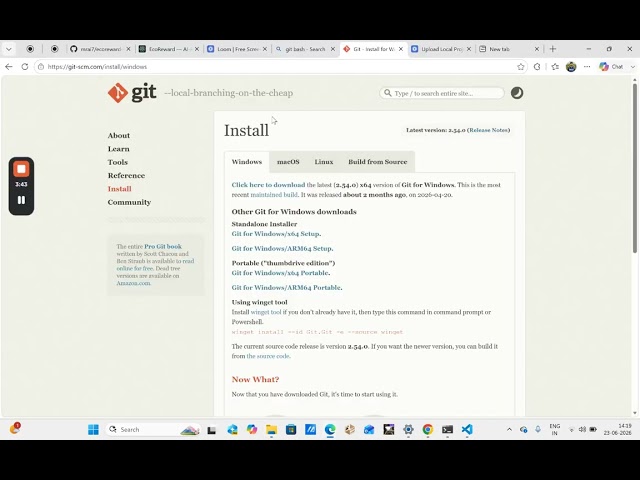
Task: Open the volume control in system tray
Action: (x=582, y=429)
